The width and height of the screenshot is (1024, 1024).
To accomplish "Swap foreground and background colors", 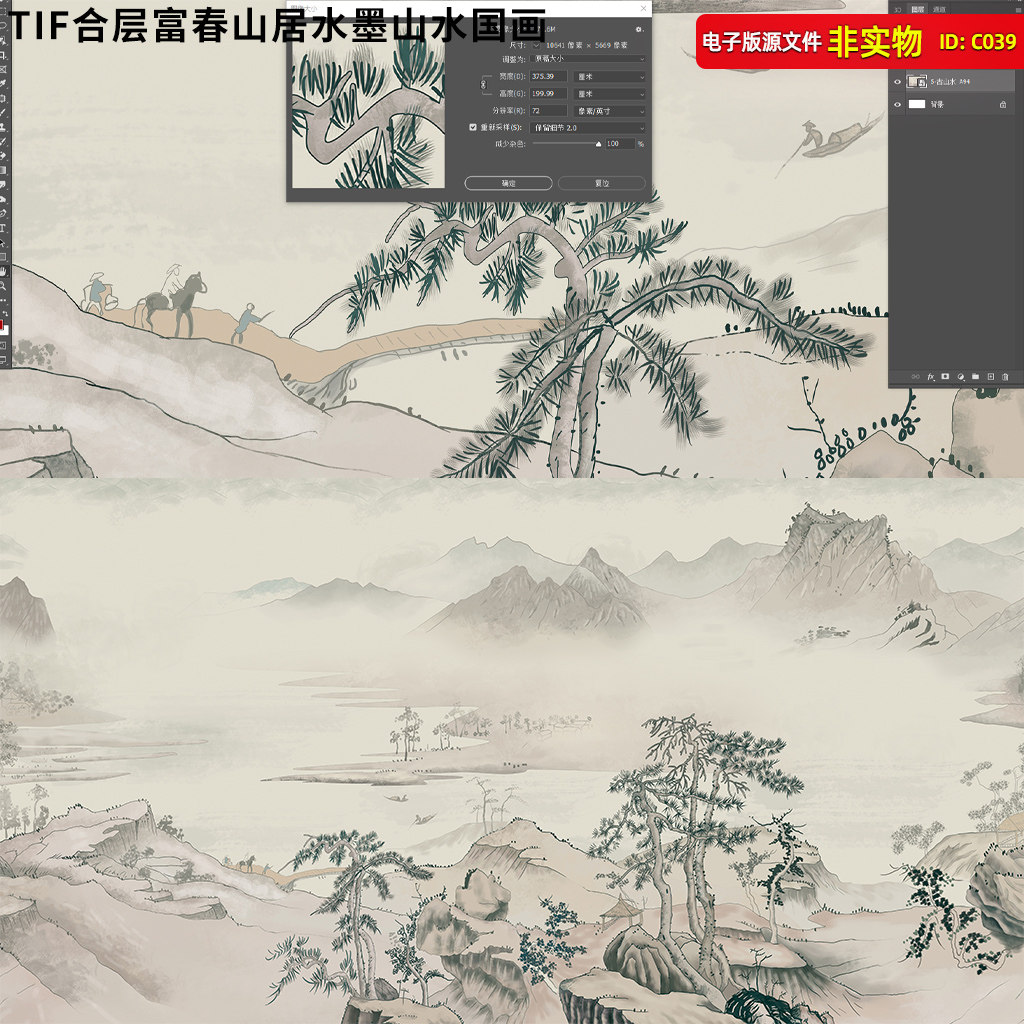I will coord(5,314).
